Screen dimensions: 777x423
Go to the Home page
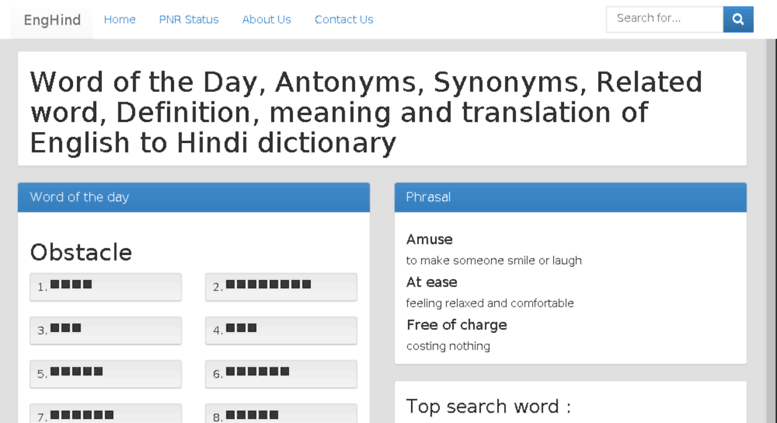119,19
